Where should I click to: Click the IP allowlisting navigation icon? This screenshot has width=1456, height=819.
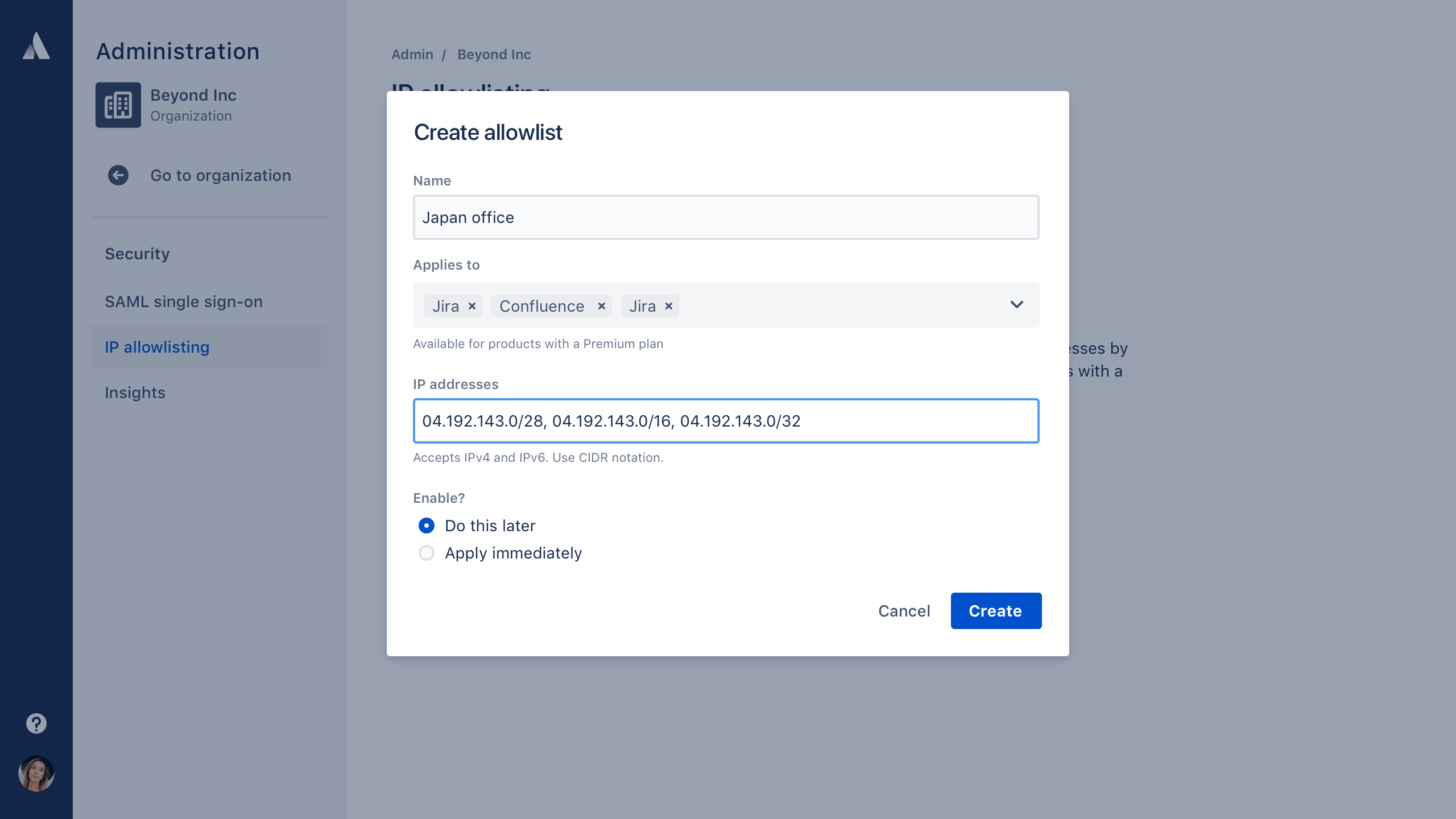(158, 346)
